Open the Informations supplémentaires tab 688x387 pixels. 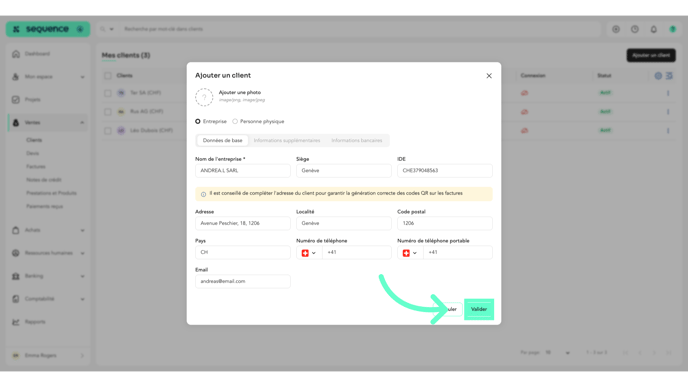coord(287,140)
